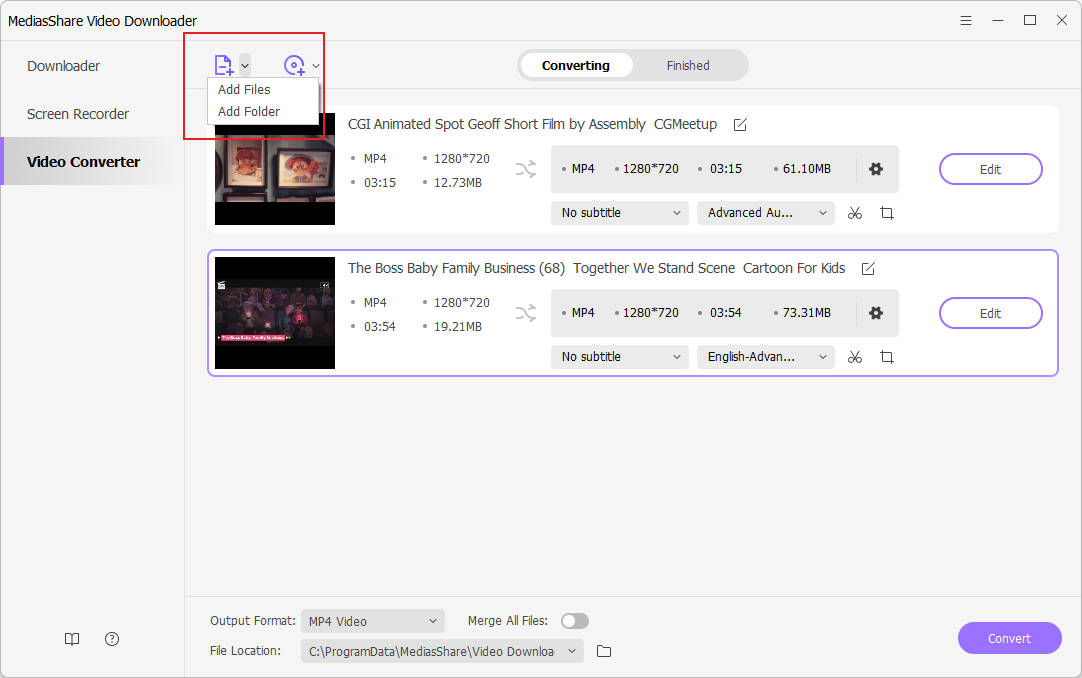1082x678 pixels.
Task: Toggle the Merge All Files switch
Action: pyautogui.click(x=575, y=621)
